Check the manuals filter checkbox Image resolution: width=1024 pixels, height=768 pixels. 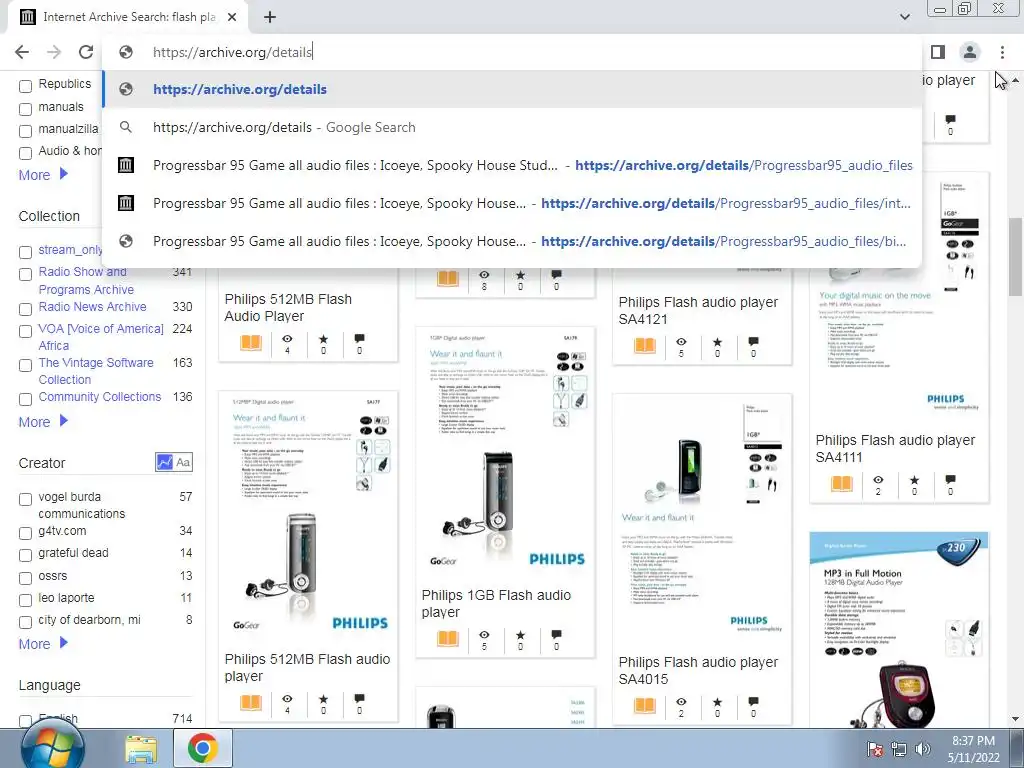tap(25, 109)
